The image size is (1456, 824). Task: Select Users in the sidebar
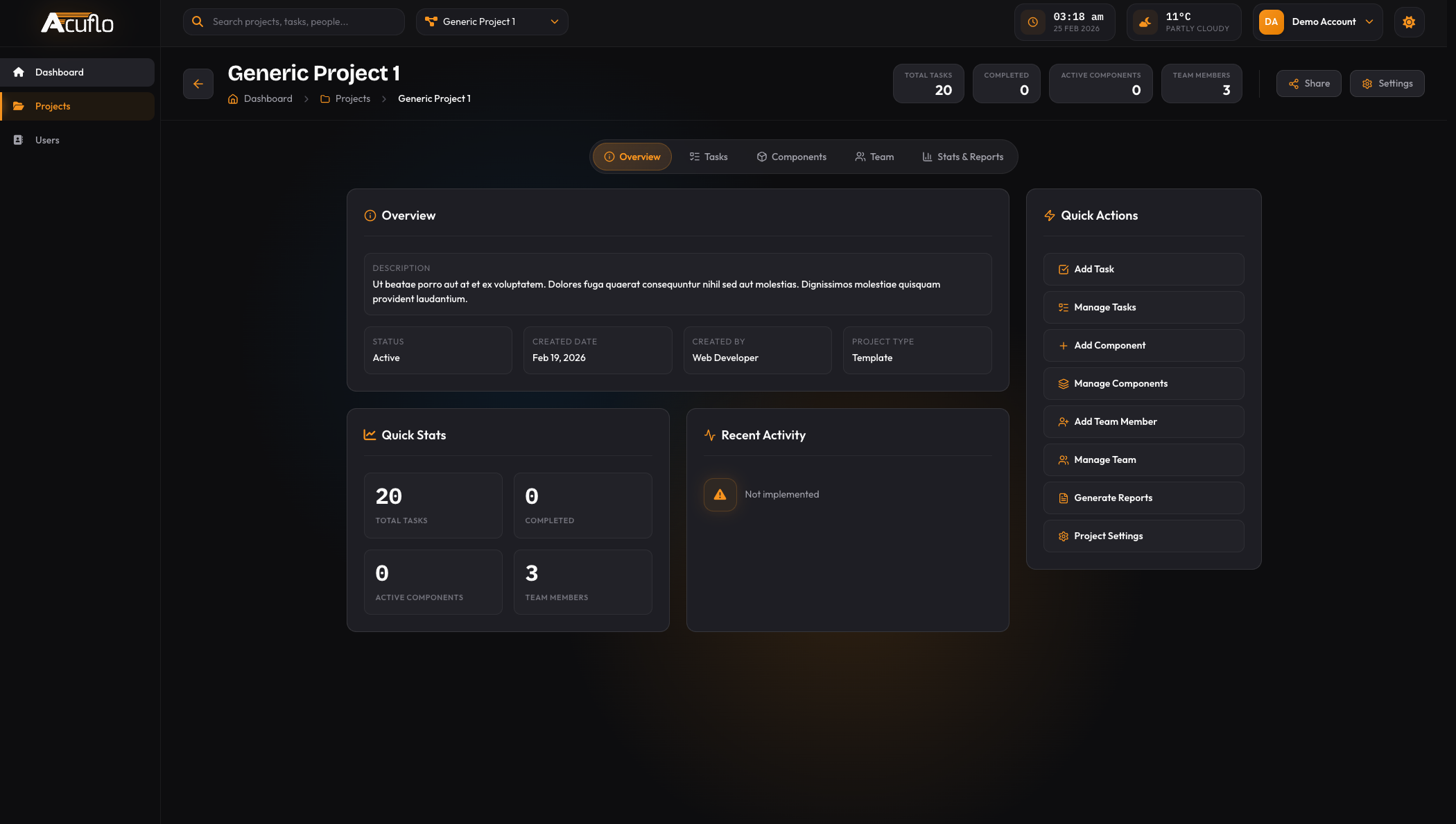pyautogui.click(x=46, y=140)
